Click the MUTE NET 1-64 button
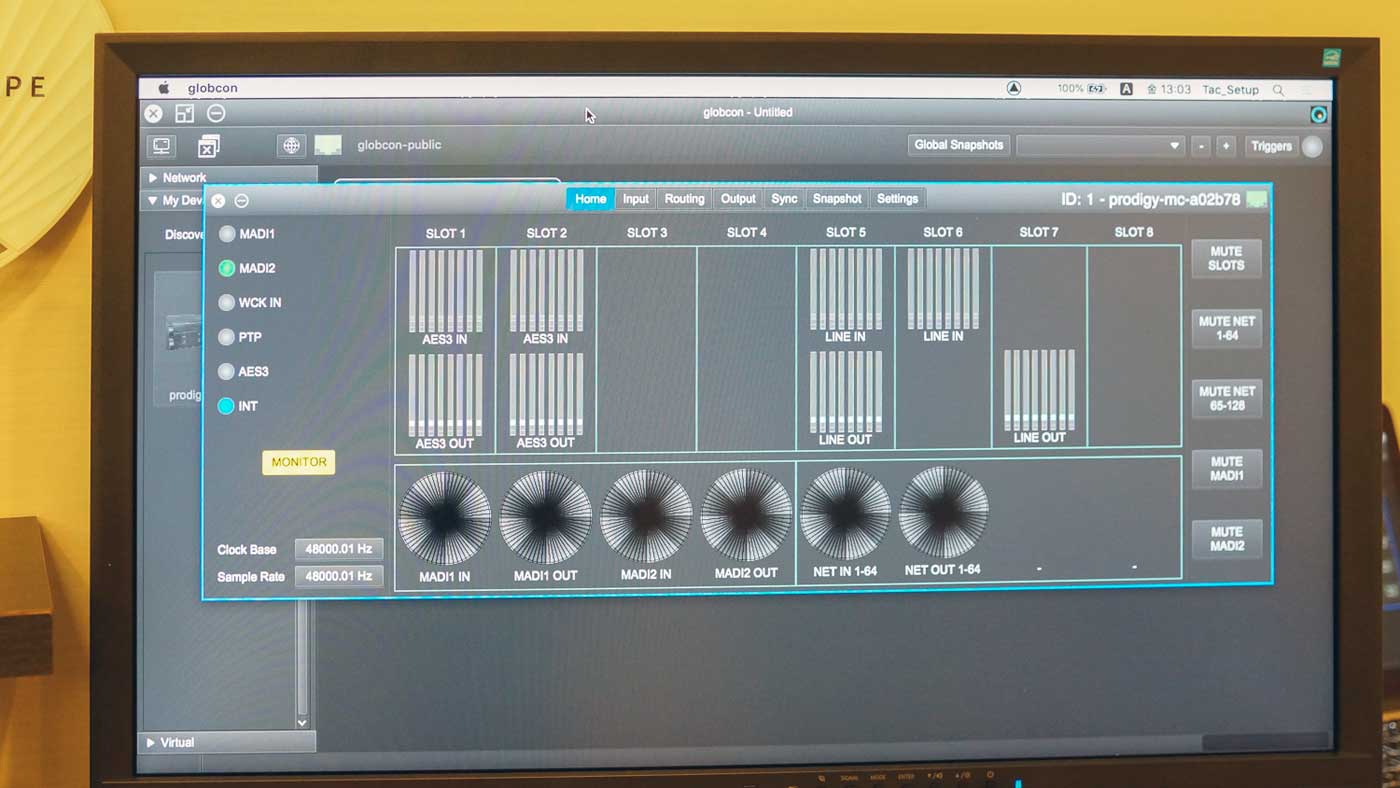This screenshot has height=788, width=1400. pyautogui.click(x=1226, y=329)
